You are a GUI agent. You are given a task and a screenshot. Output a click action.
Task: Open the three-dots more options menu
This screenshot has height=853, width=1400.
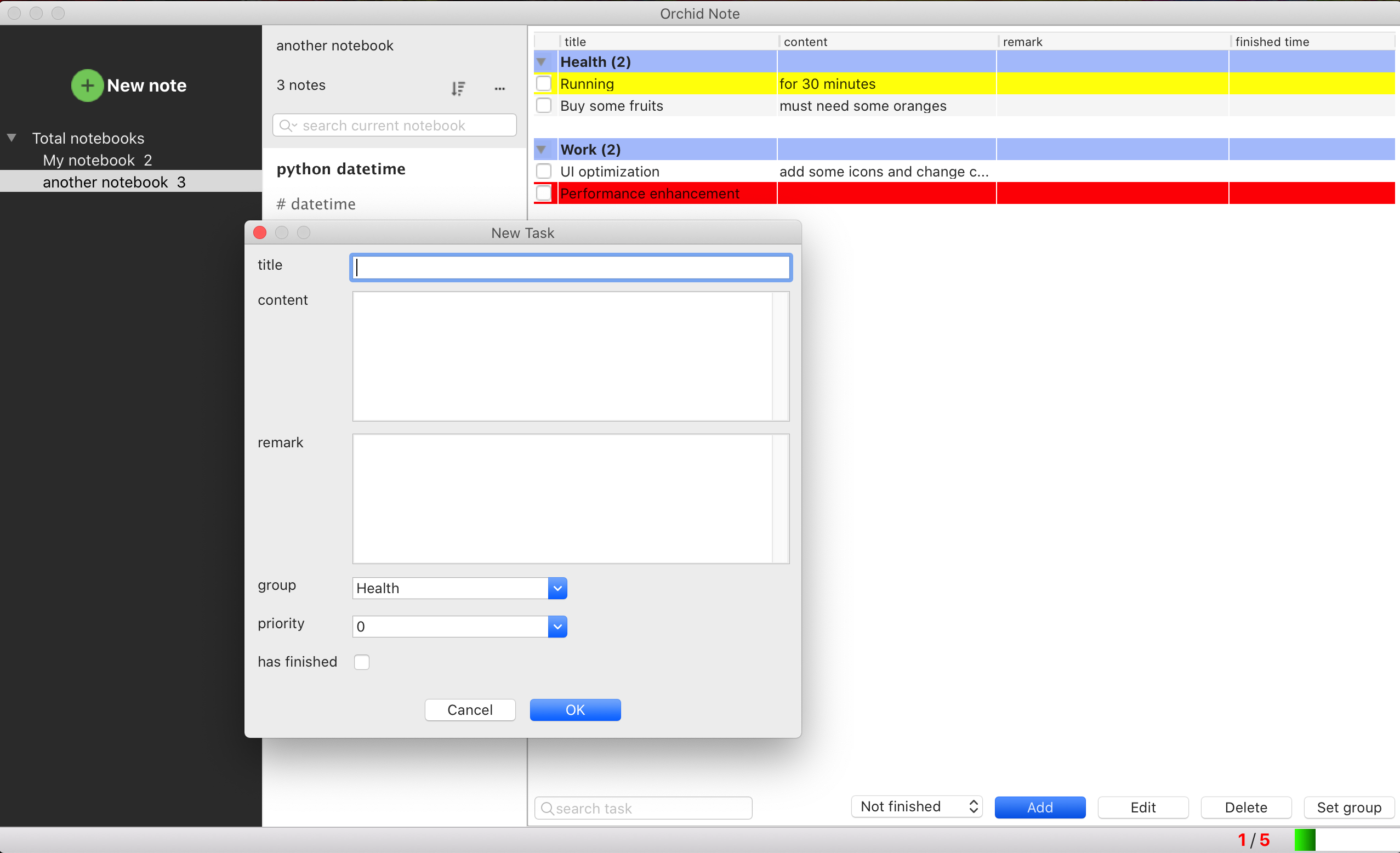click(x=499, y=88)
